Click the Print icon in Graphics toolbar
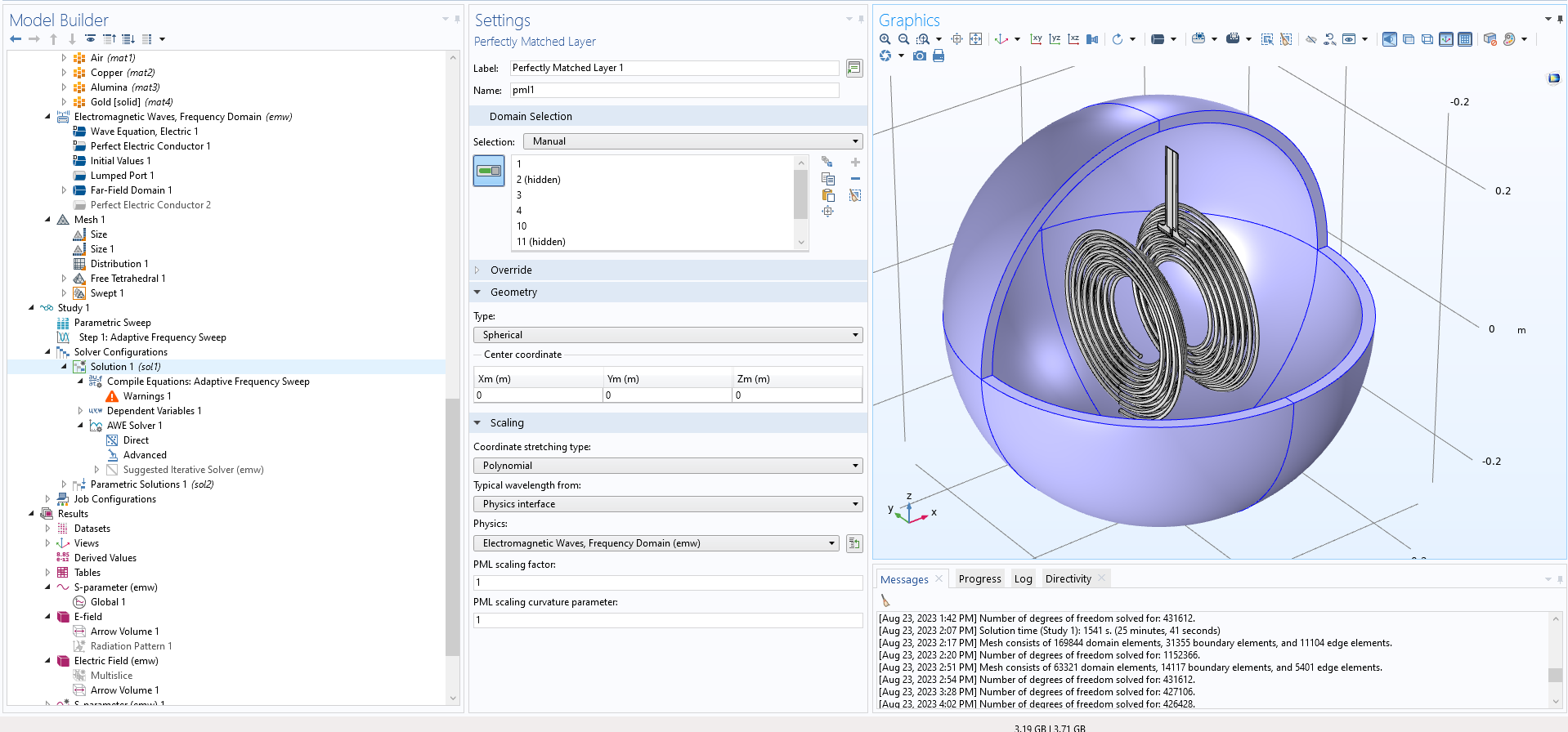This screenshot has height=732, width=1568. (939, 56)
